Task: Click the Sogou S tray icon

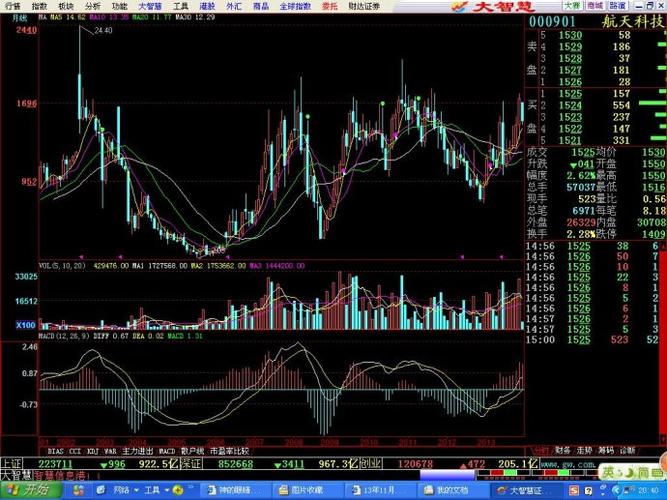Action: [575, 491]
